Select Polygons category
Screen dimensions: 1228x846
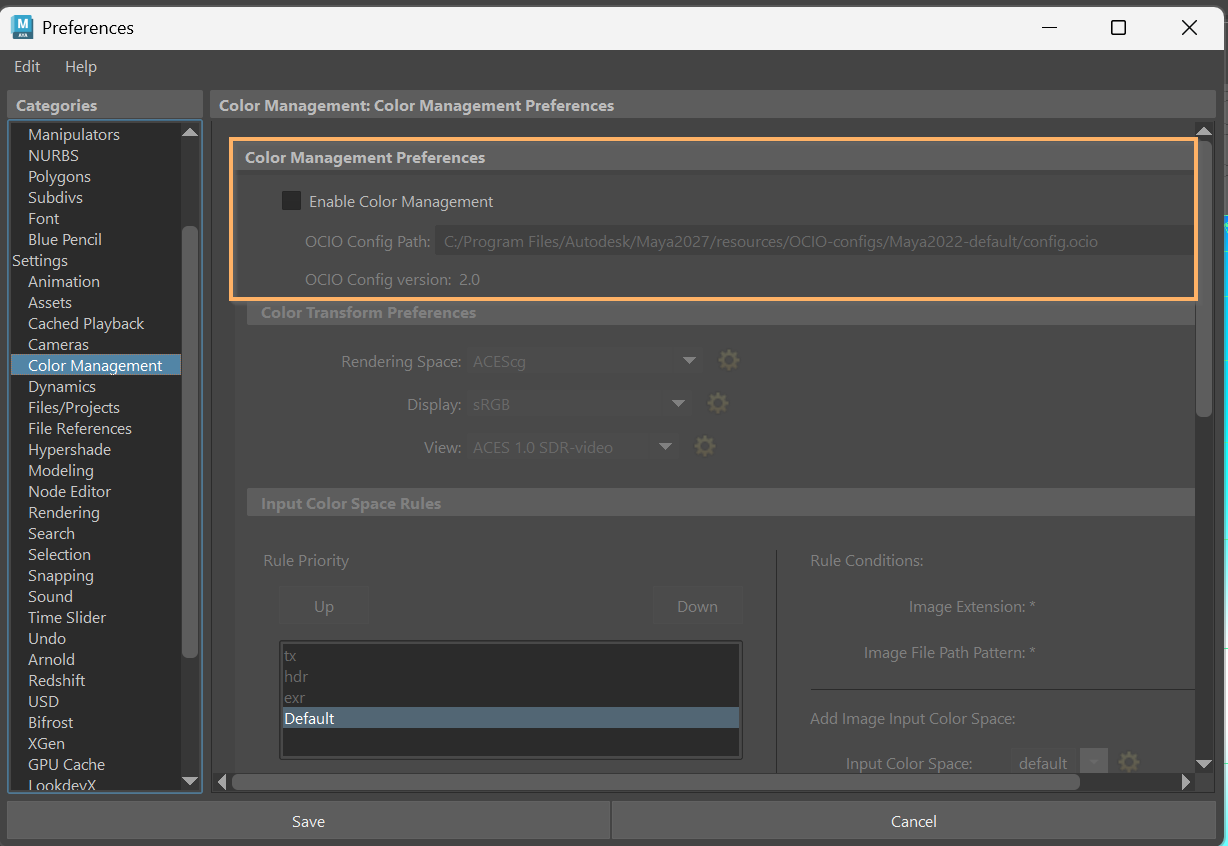(59, 176)
